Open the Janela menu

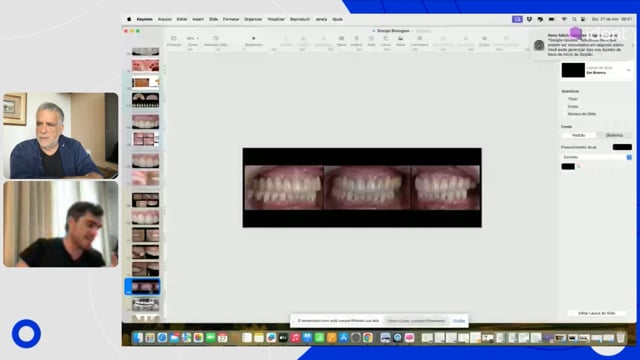321,19
